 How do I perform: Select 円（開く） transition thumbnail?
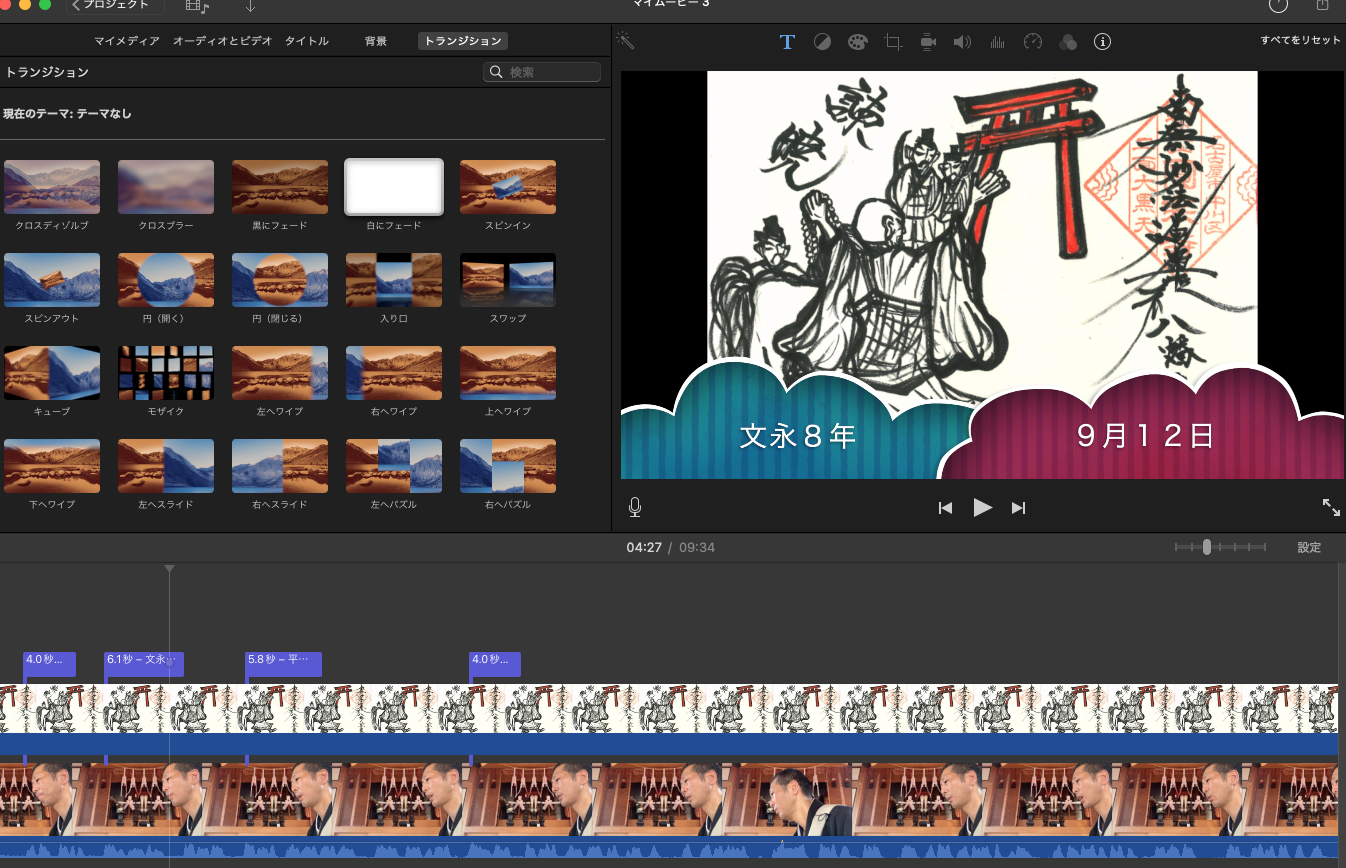click(x=166, y=280)
